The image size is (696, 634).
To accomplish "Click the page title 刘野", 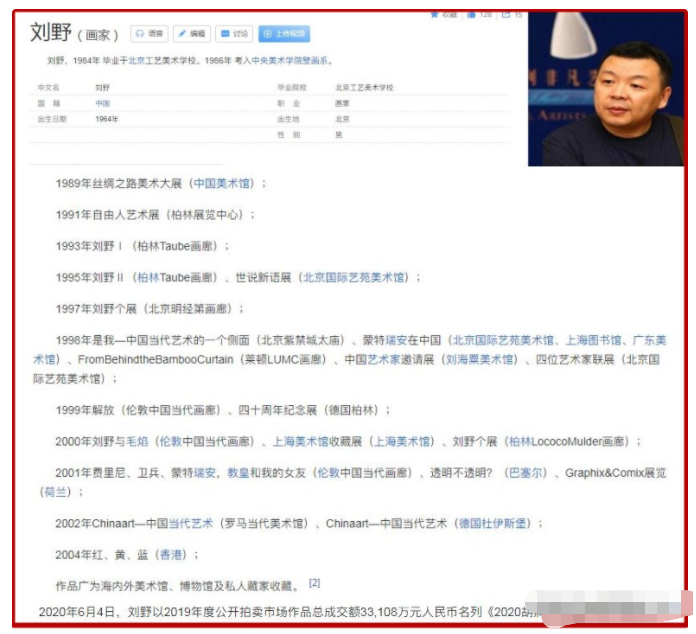I will [x=51, y=32].
